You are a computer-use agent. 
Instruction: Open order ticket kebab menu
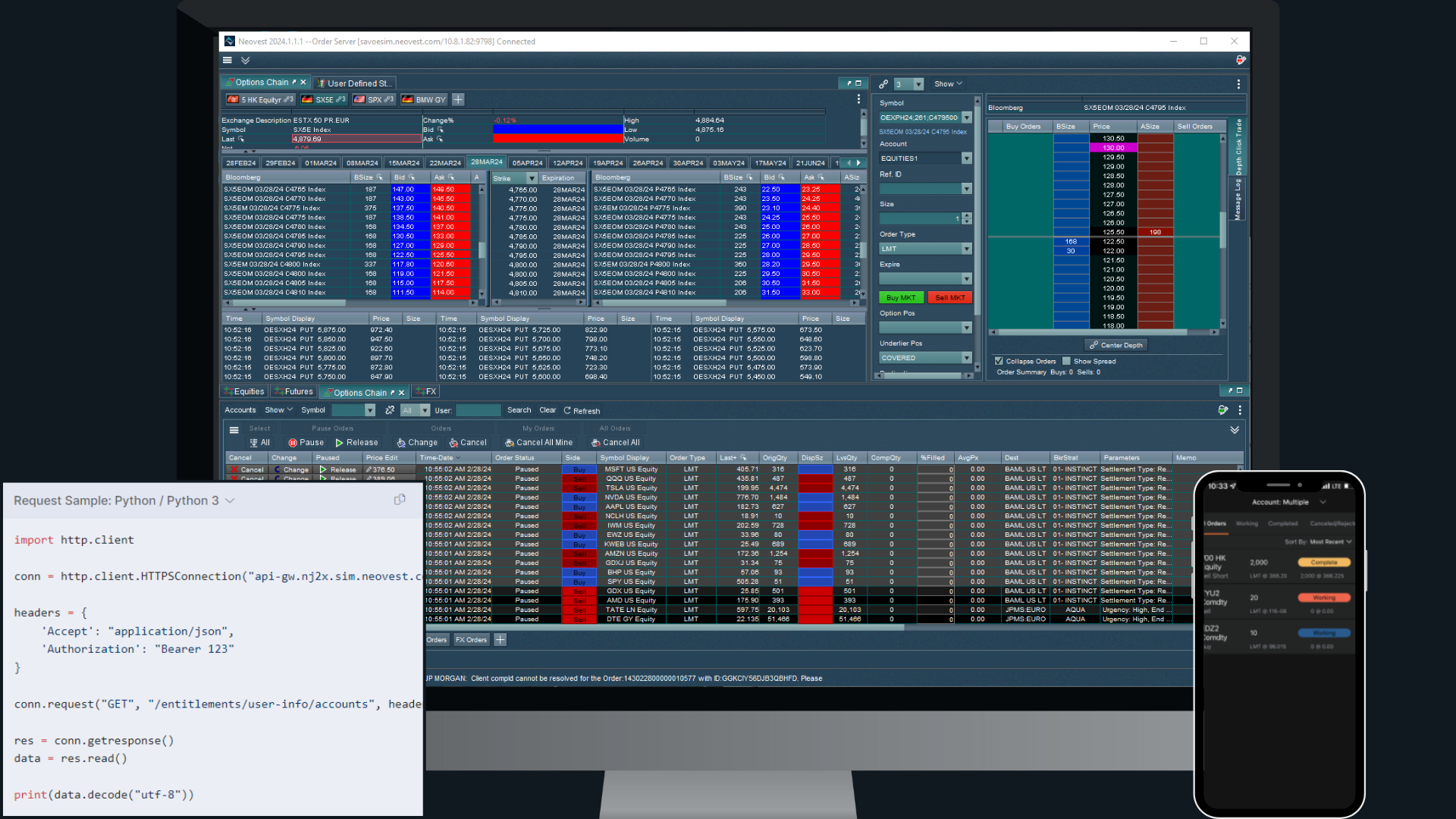pyautogui.click(x=1238, y=84)
